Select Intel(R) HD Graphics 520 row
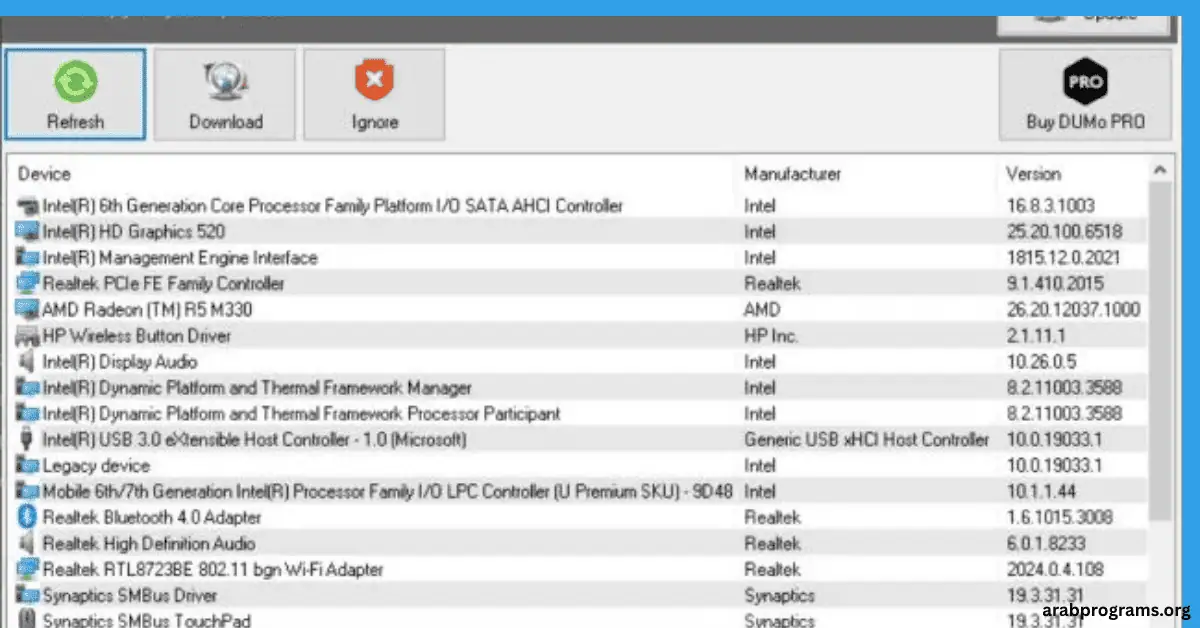This screenshot has height=628, width=1200. tap(578, 232)
